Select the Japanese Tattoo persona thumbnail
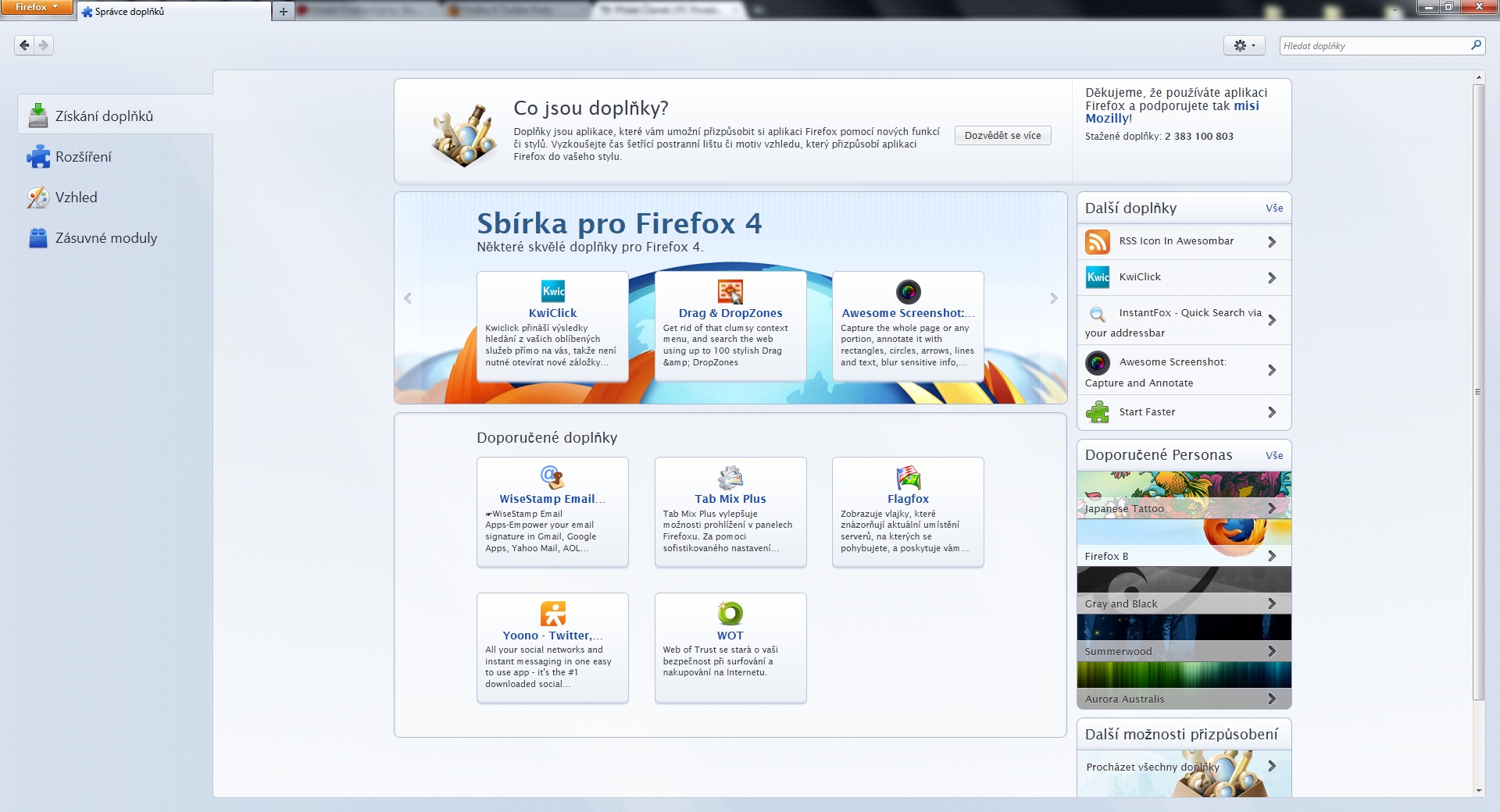This screenshot has width=1500, height=812. (x=1184, y=495)
